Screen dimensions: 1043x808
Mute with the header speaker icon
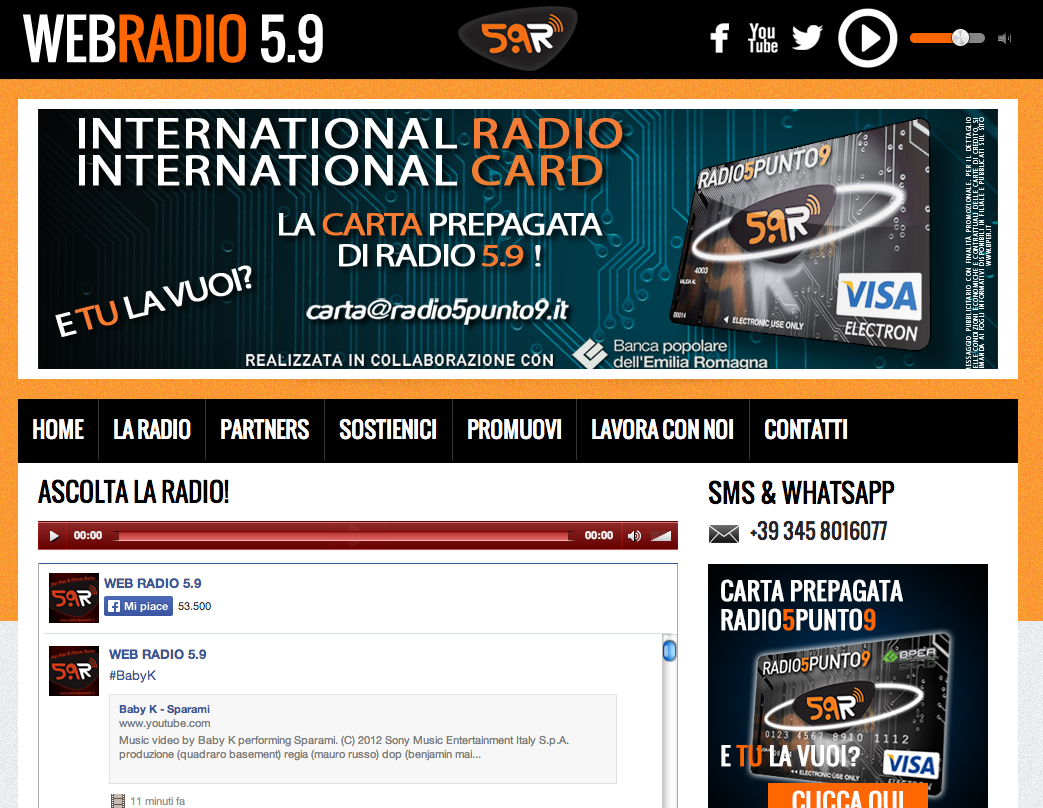[x=1004, y=39]
